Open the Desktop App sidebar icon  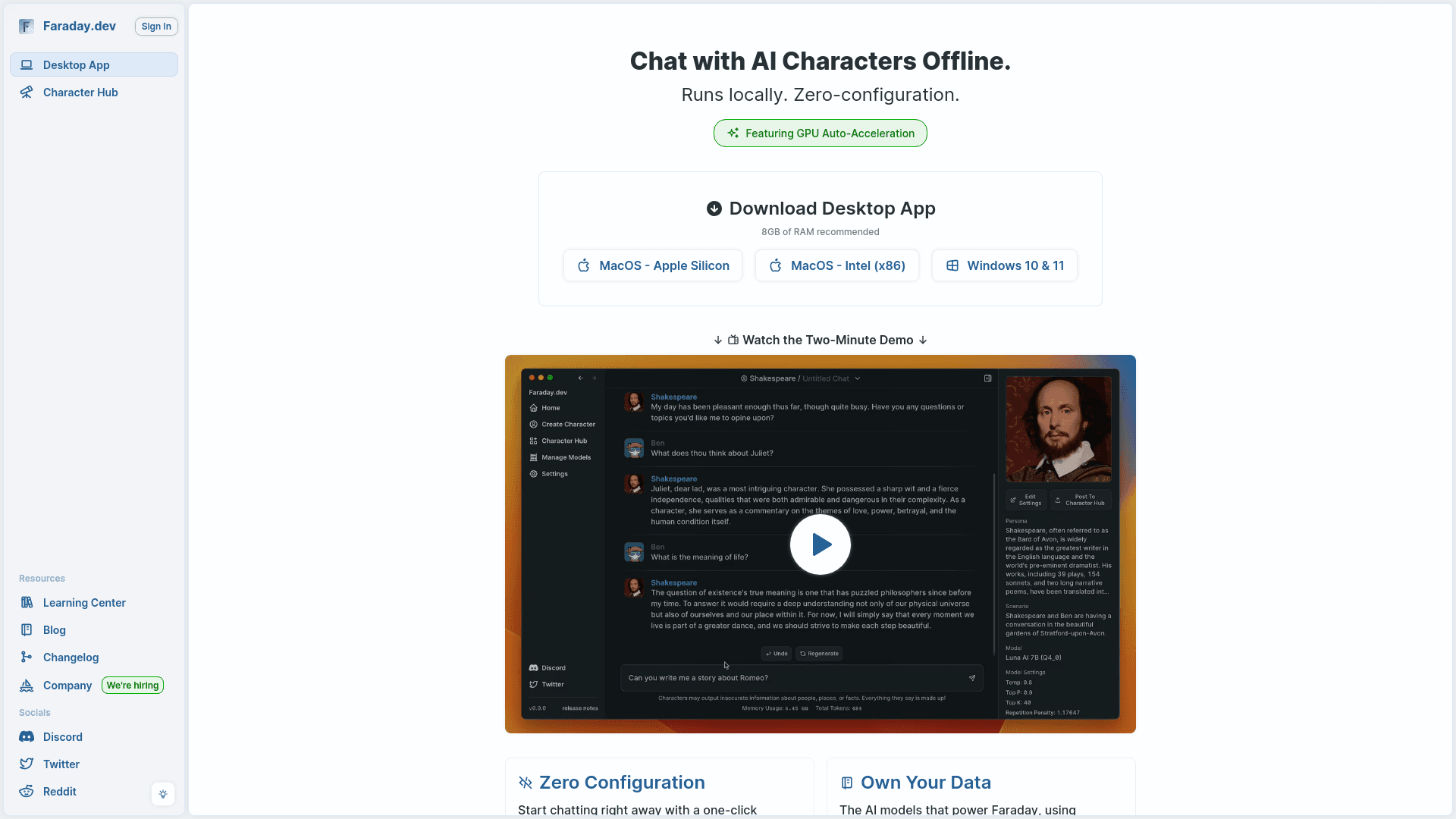[x=26, y=64]
